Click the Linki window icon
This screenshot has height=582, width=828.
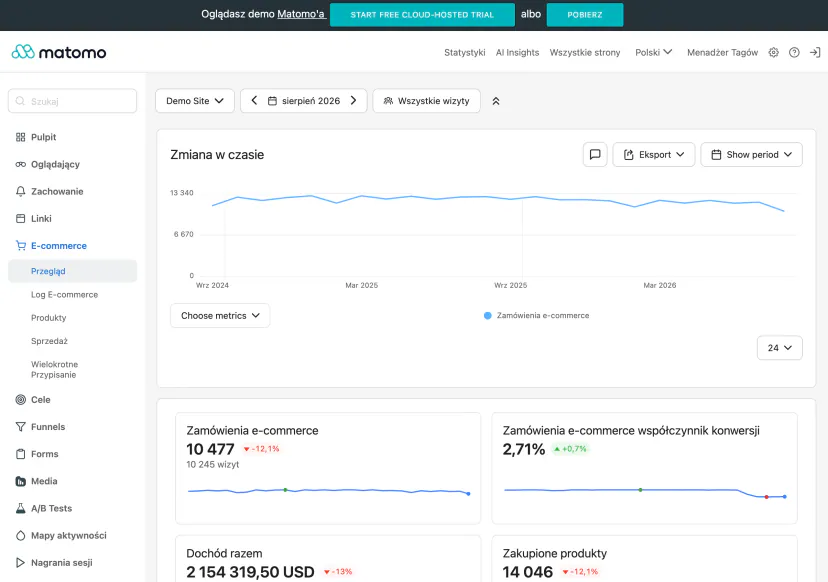click(21, 219)
